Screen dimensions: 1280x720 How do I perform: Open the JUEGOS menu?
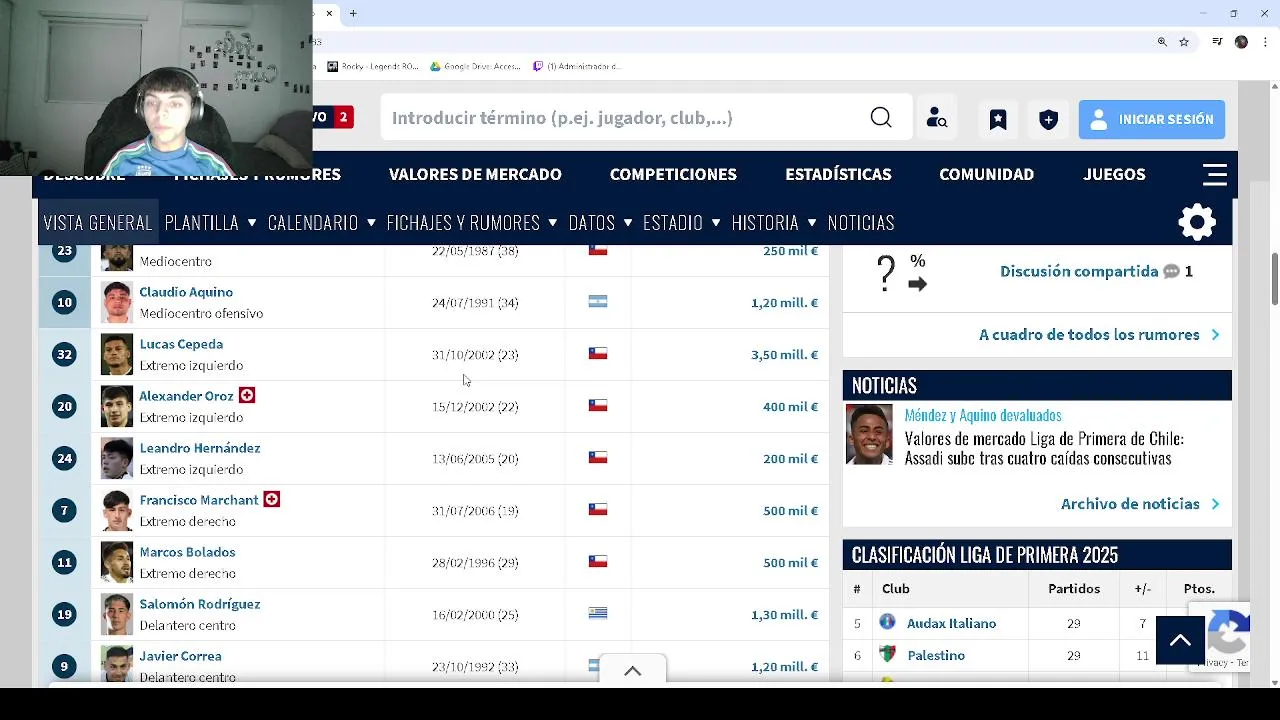(x=1114, y=174)
